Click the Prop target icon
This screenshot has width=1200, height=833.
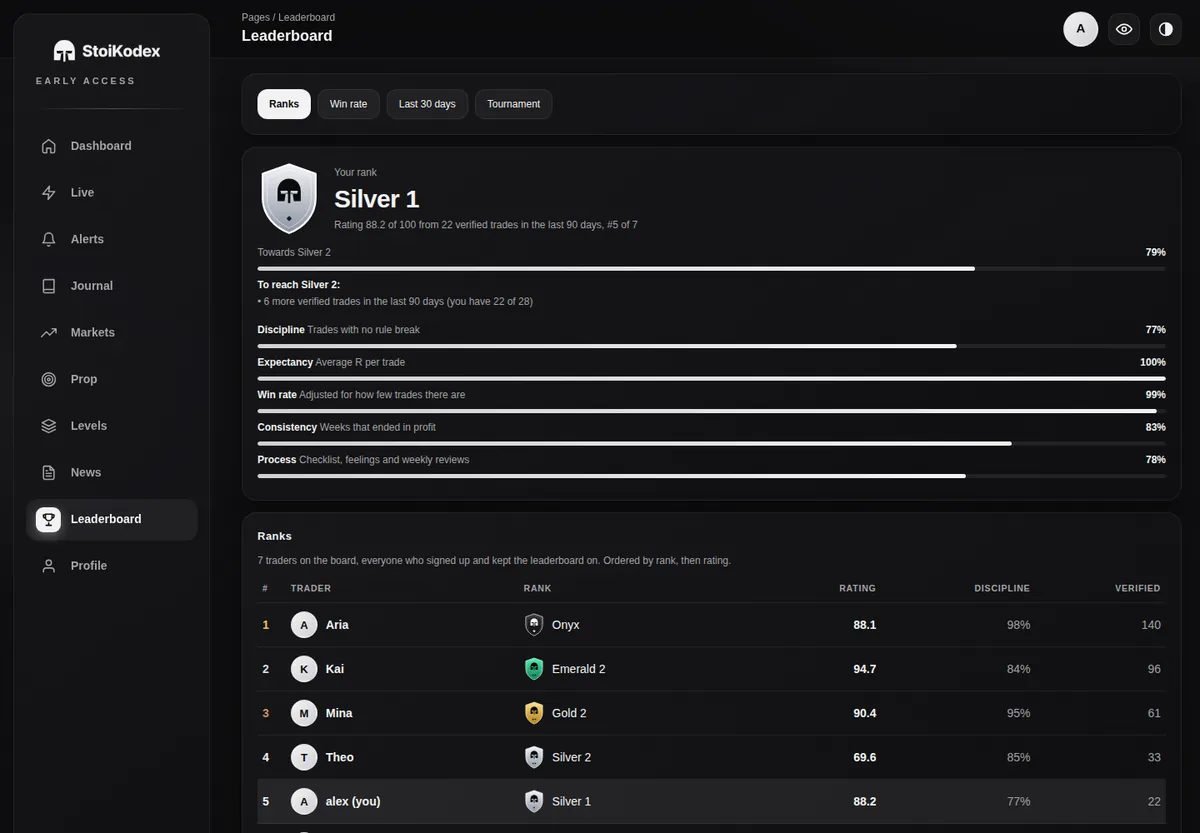pyautogui.click(x=48, y=380)
